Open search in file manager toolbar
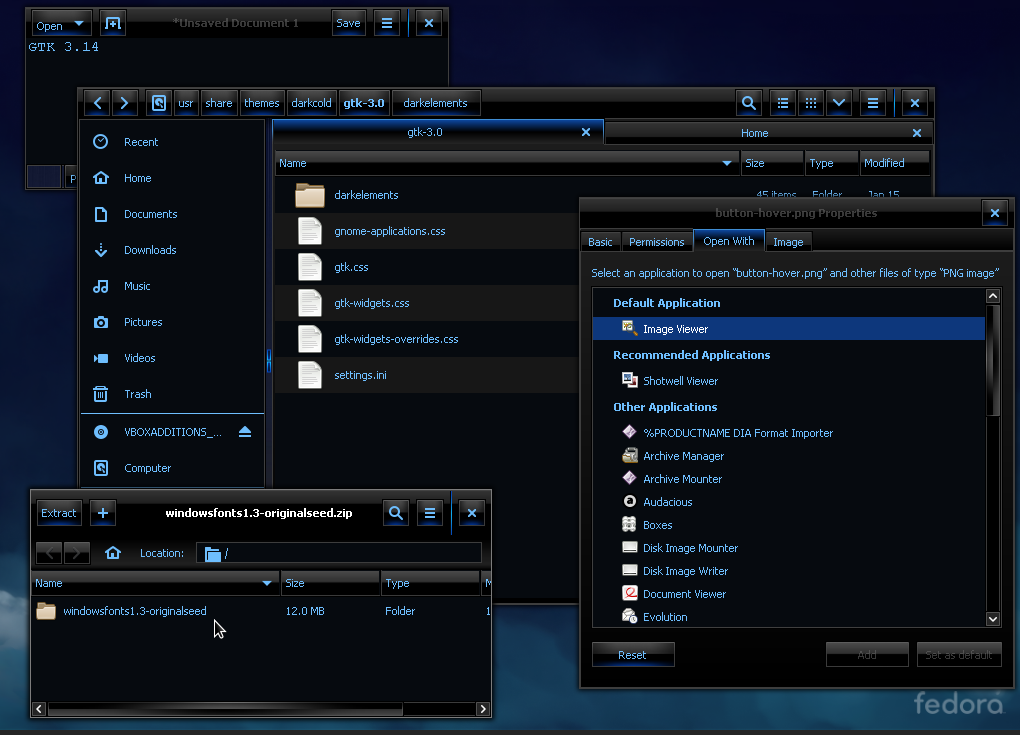The image size is (1020, 735). [749, 103]
